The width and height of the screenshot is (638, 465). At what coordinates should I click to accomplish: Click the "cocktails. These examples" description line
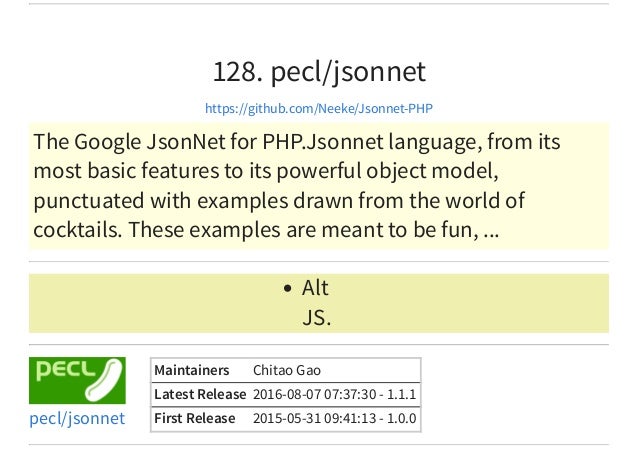tap(157, 230)
